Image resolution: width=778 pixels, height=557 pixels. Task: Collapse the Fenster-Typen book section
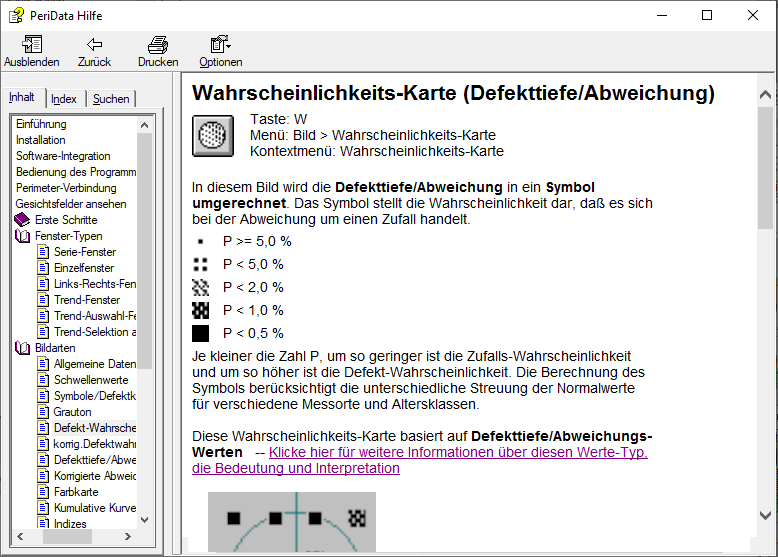[23, 236]
